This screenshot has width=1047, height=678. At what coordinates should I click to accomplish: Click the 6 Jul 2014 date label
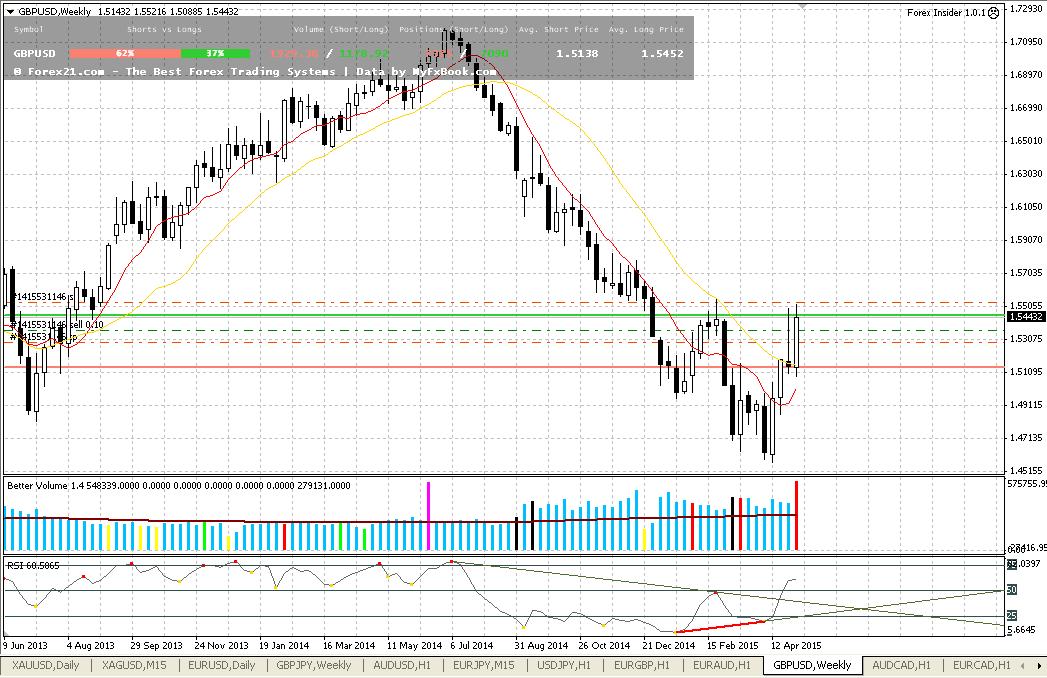pyautogui.click(x=471, y=646)
